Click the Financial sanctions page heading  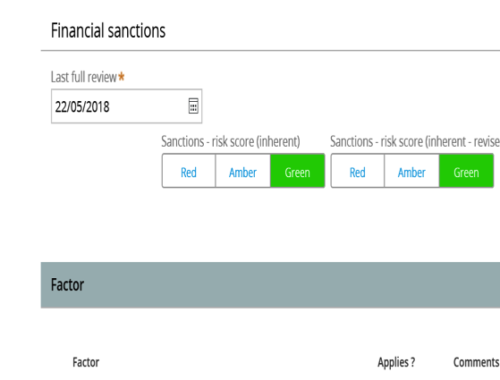click(108, 30)
